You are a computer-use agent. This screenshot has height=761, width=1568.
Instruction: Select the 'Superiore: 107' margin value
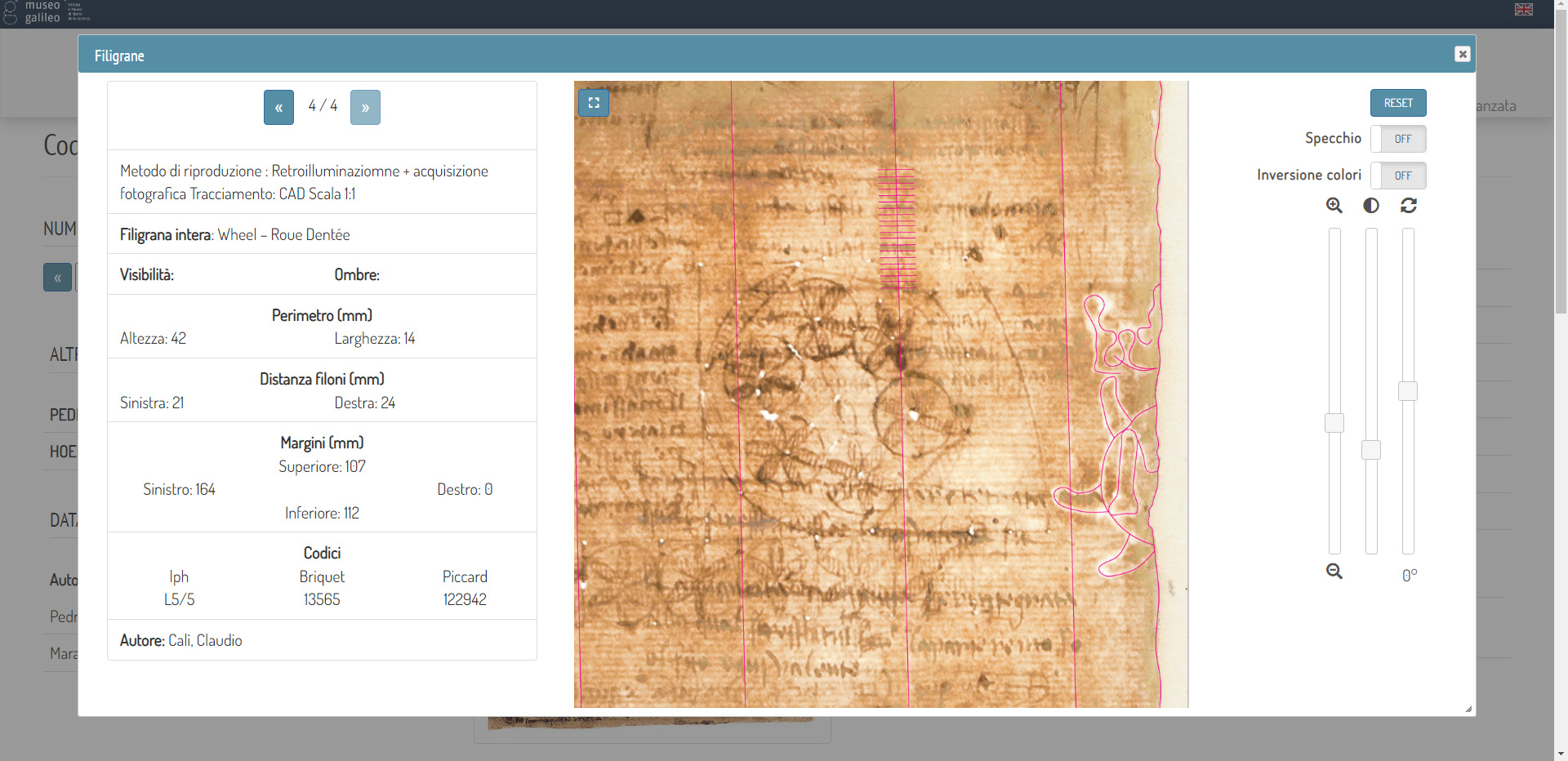pyautogui.click(x=322, y=466)
